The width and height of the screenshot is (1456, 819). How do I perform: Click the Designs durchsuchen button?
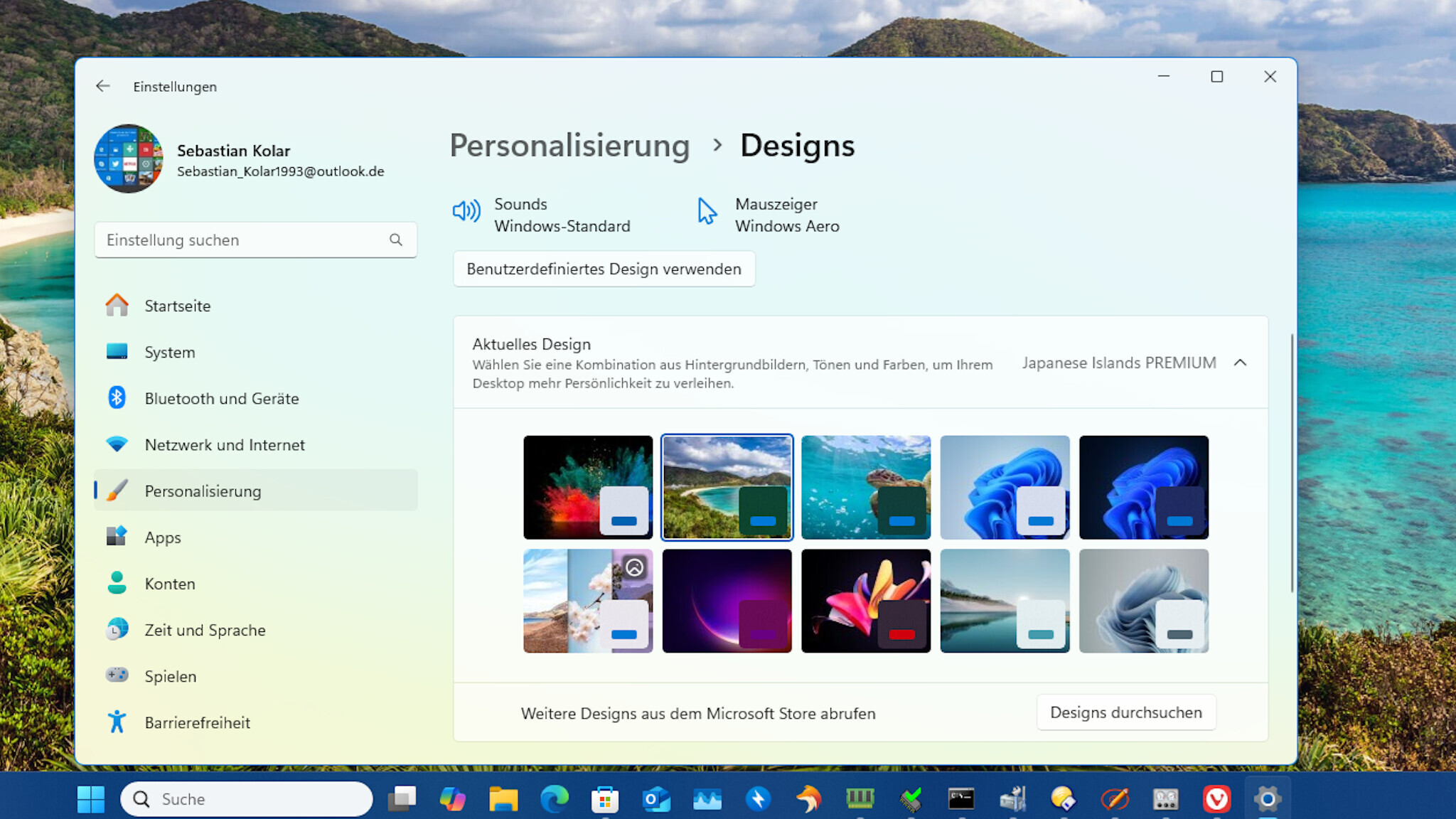coord(1125,712)
